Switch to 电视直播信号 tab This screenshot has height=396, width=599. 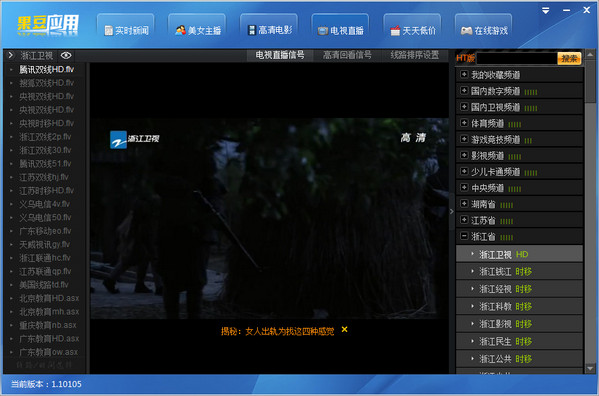[x=280, y=55]
